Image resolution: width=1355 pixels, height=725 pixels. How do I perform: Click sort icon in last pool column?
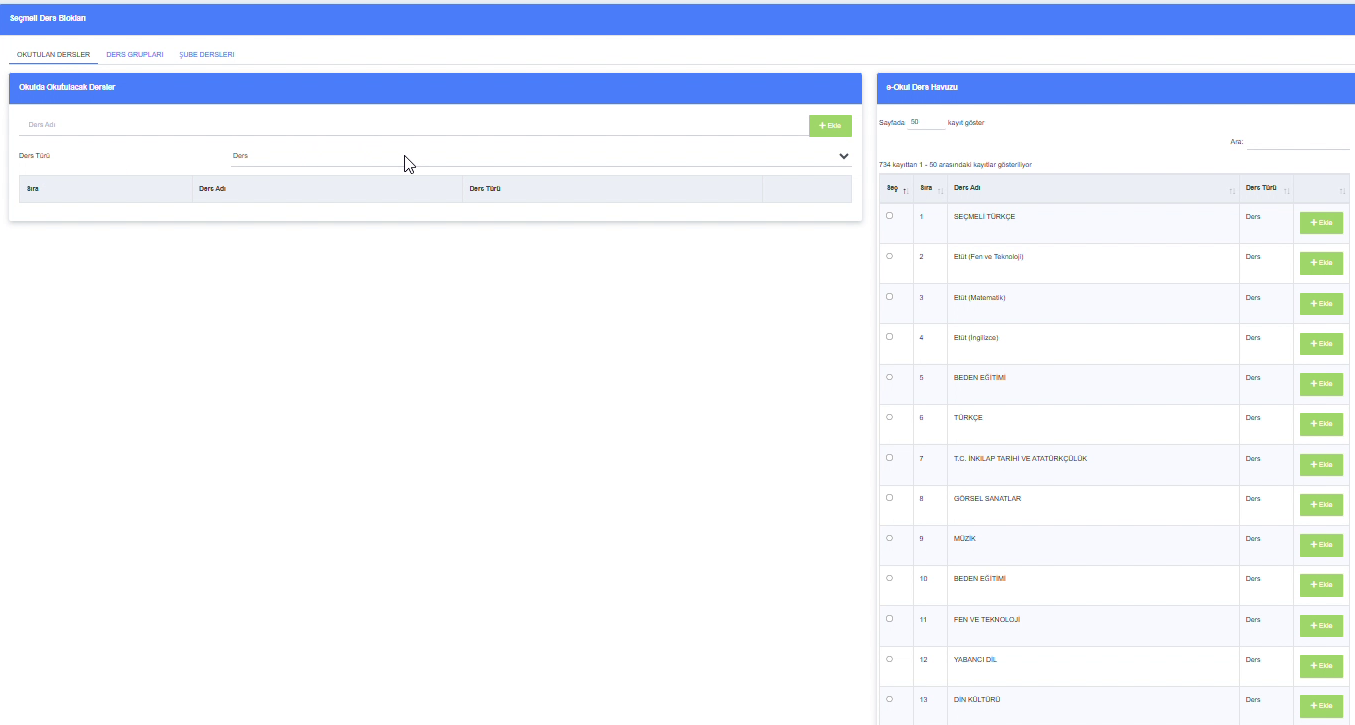[1343, 191]
